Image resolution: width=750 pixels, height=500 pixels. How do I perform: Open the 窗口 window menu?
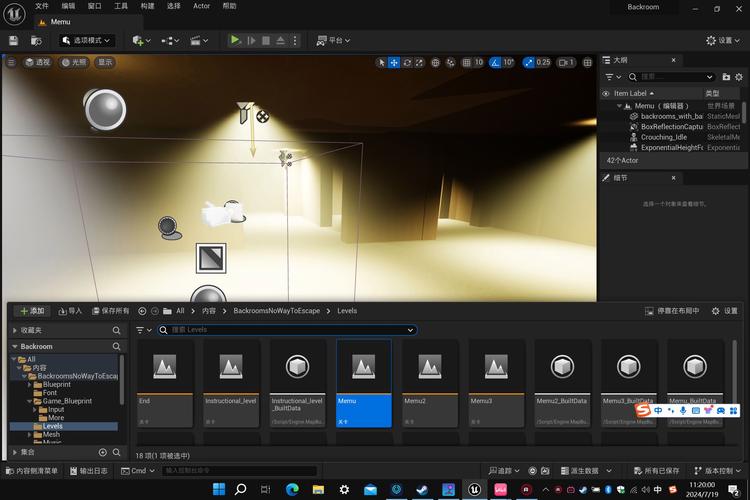pos(95,6)
